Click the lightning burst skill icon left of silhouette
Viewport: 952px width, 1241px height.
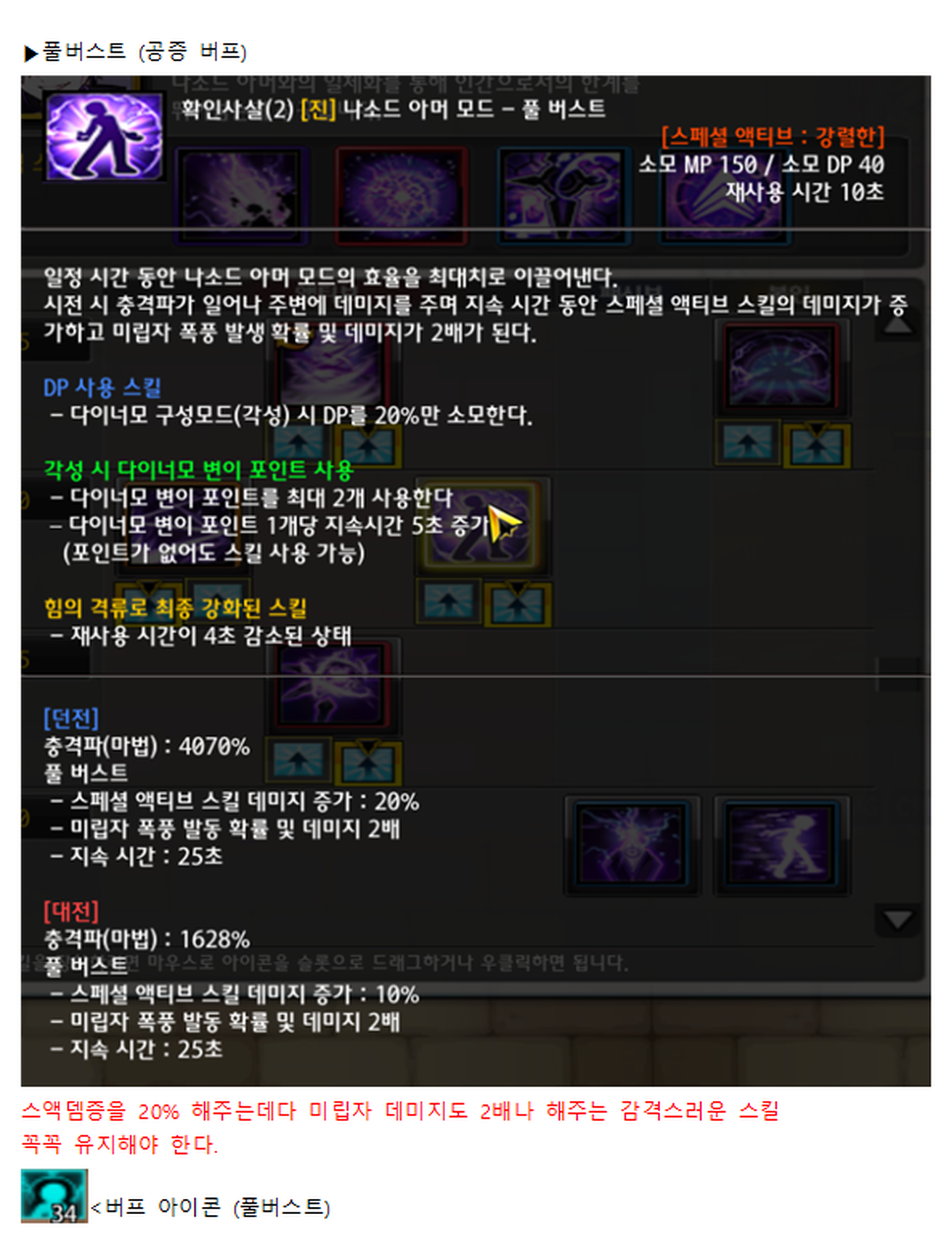point(632,845)
